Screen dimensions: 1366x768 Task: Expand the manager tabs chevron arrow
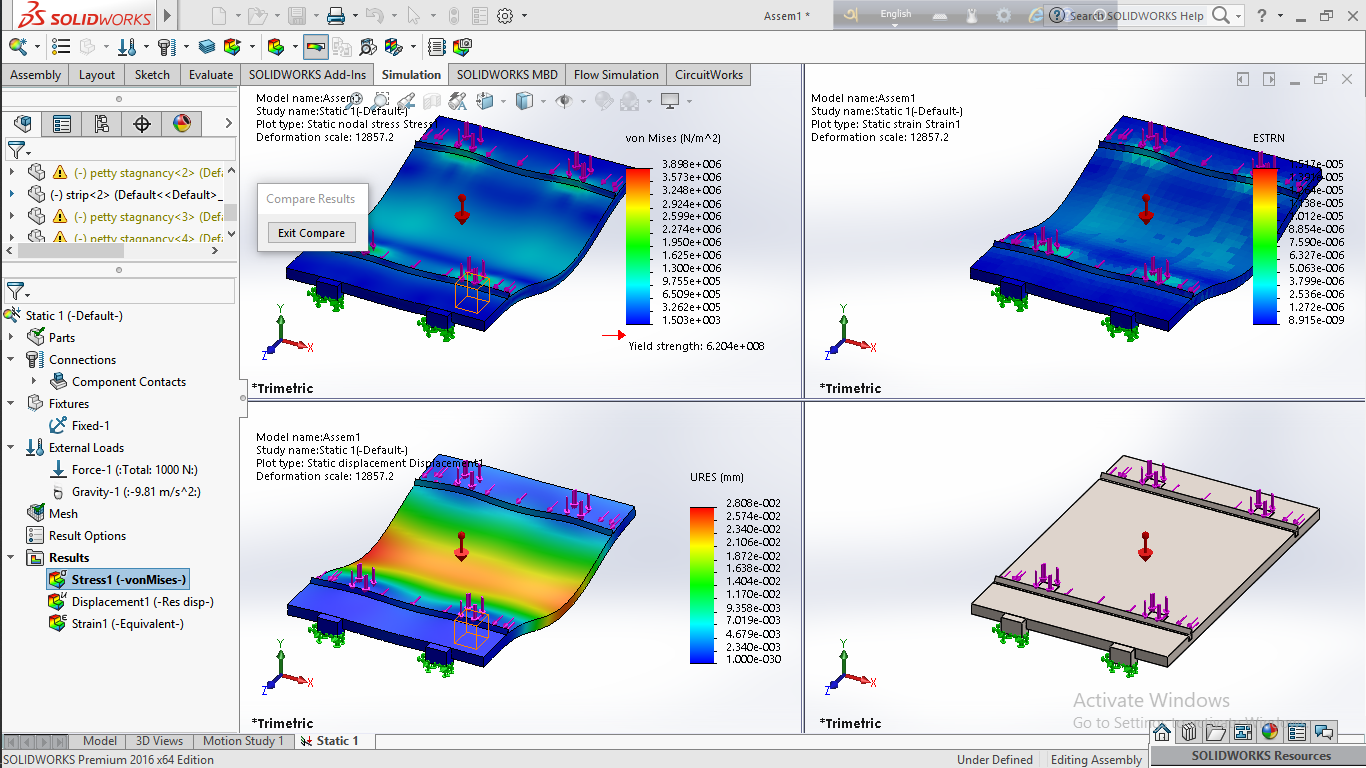(229, 123)
